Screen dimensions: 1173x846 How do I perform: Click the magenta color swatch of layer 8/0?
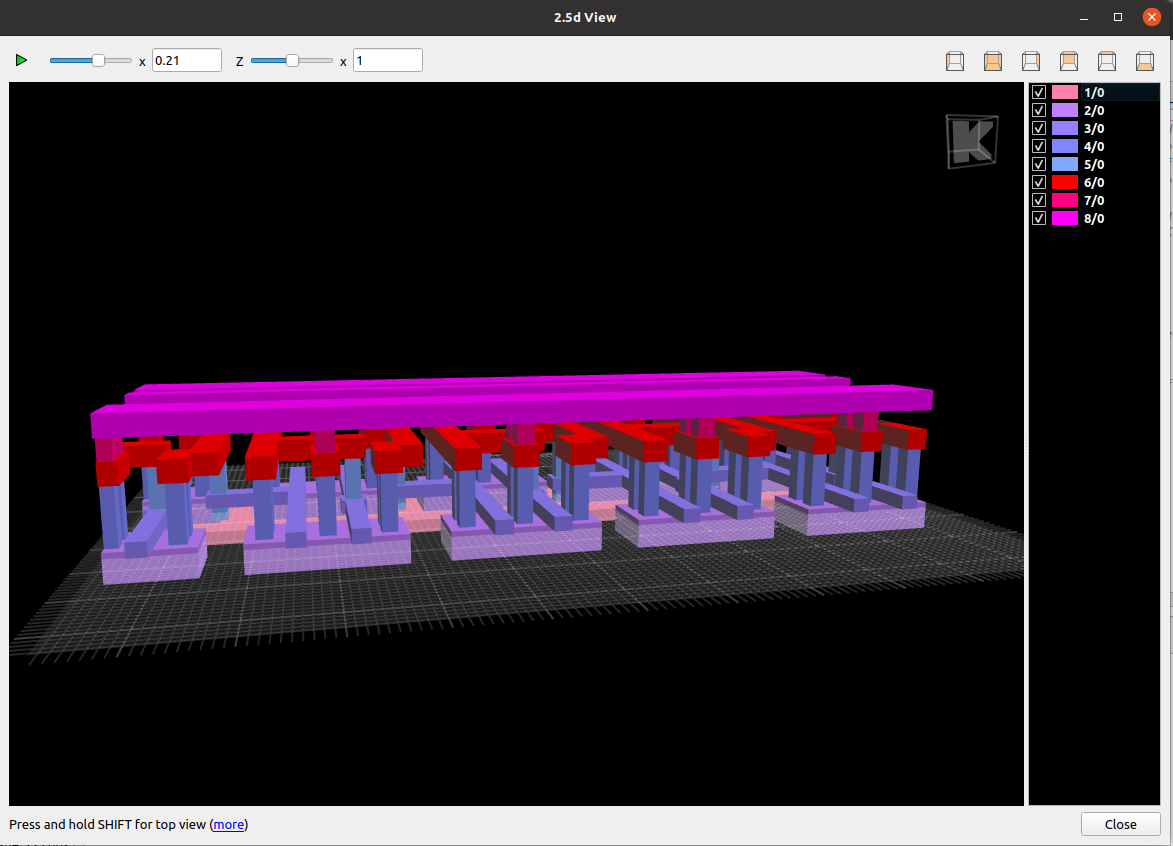click(x=1065, y=218)
